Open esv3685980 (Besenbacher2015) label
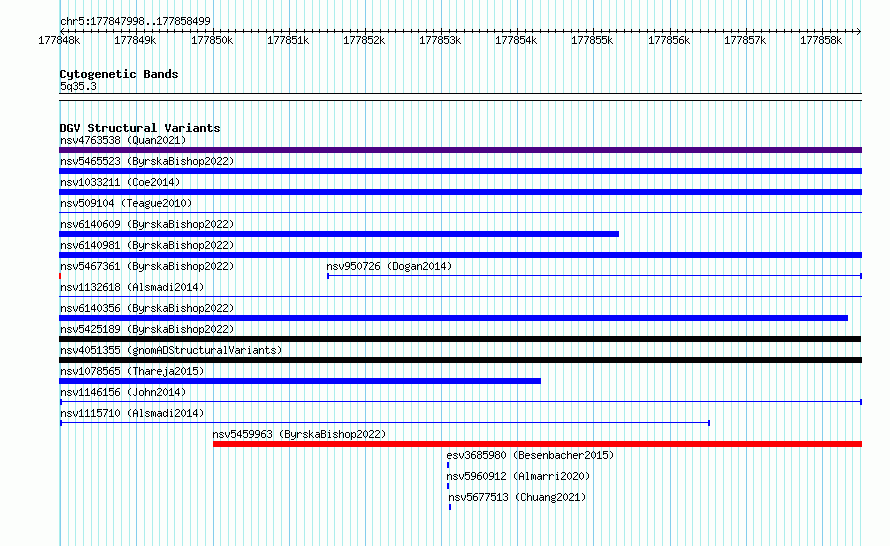The width and height of the screenshot is (890, 546). 530,455
